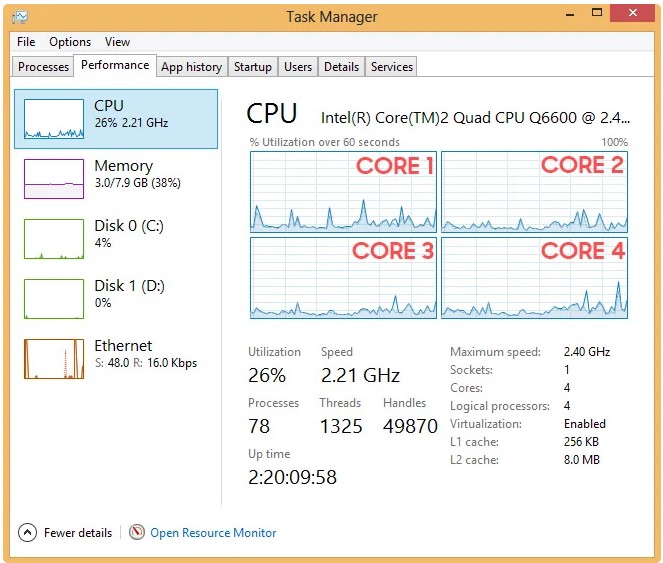Collapse view with Fewer details arrow icon
This screenshot has height=563, width=663.
pyautogui.click(x=27, y=533)
